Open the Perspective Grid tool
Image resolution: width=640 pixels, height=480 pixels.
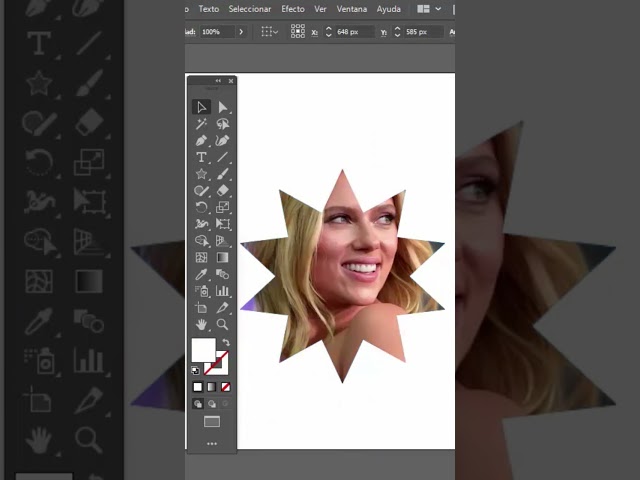point(222,241)
